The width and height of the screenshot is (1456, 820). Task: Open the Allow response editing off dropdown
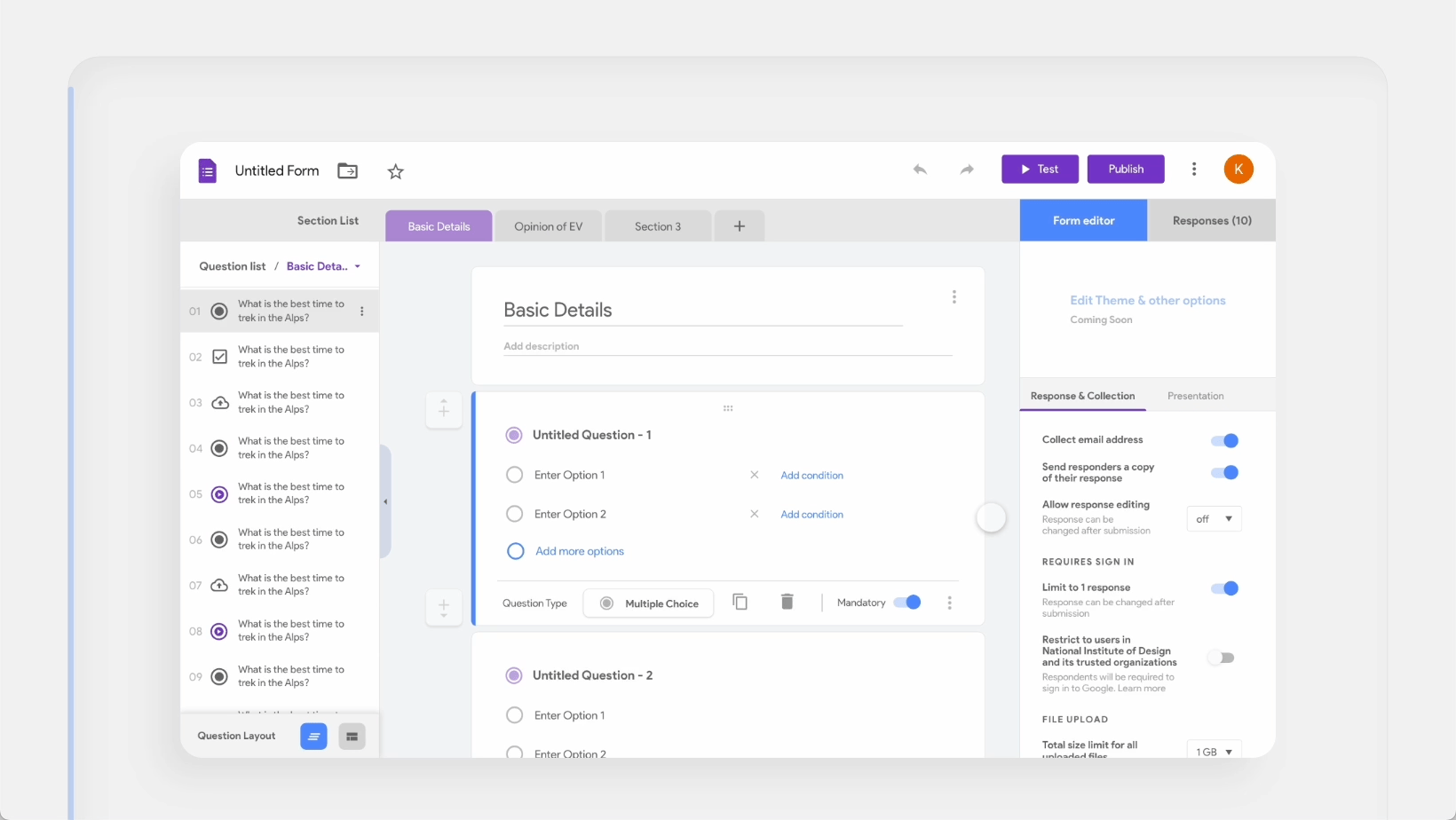(x=1215, y=519)
